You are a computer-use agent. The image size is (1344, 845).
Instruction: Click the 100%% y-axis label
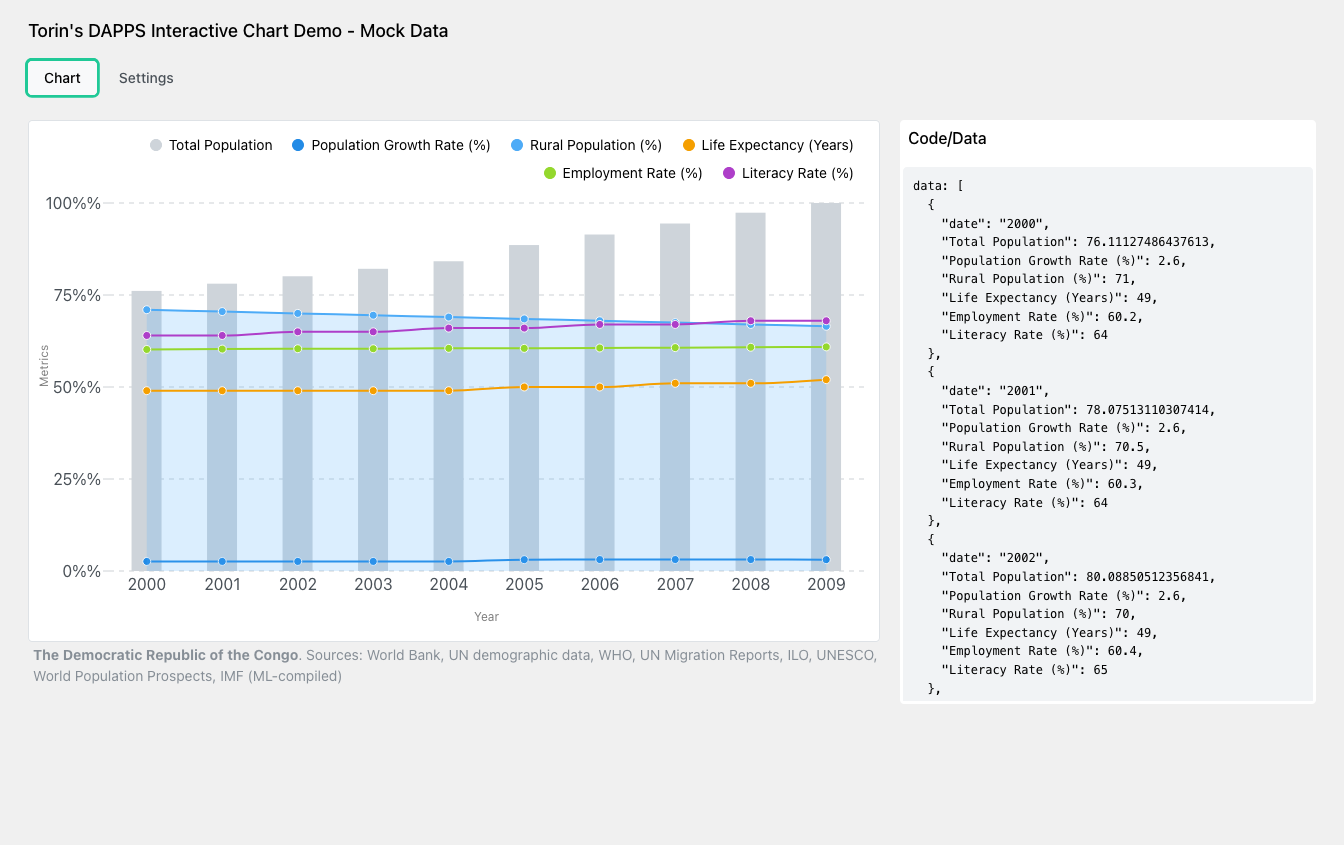(73, 203)
